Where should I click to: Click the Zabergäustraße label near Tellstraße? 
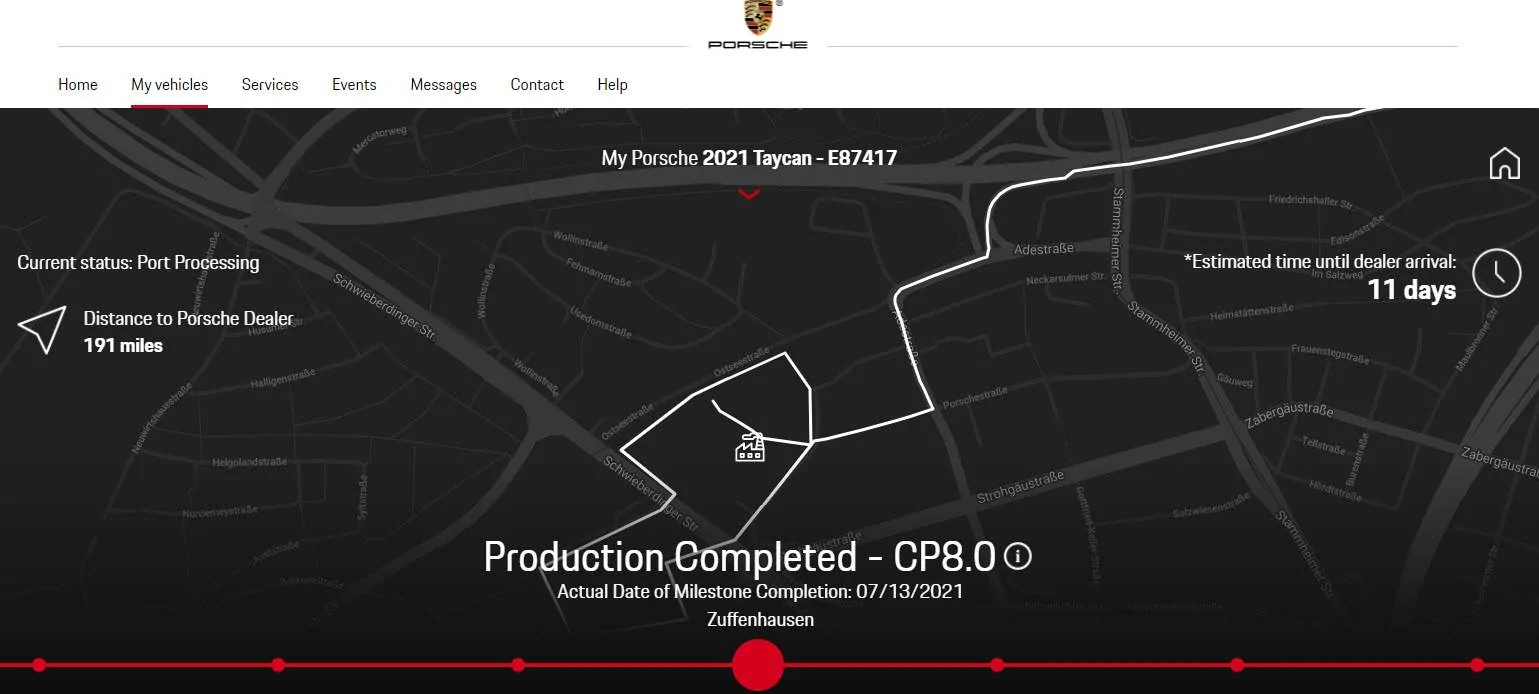pos(1289,417)
